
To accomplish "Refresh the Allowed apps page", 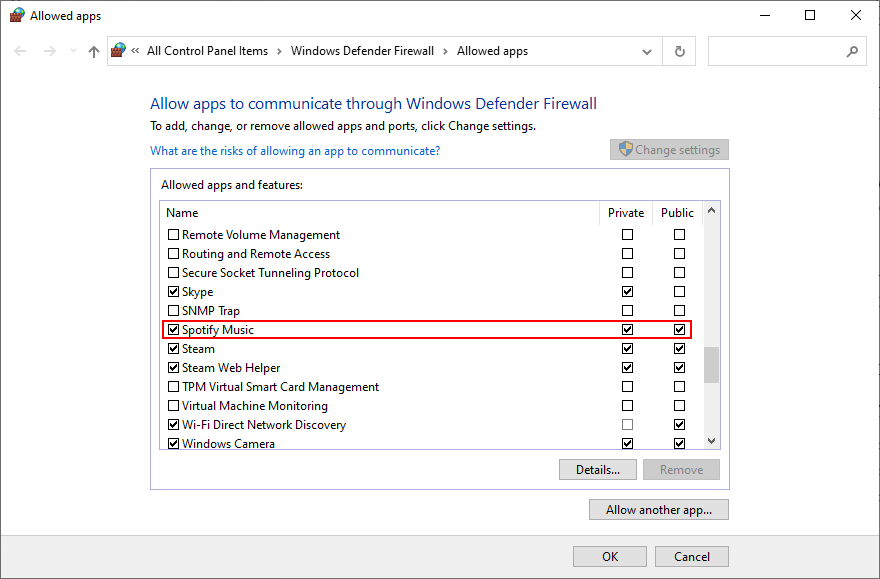I will (680, 51).
